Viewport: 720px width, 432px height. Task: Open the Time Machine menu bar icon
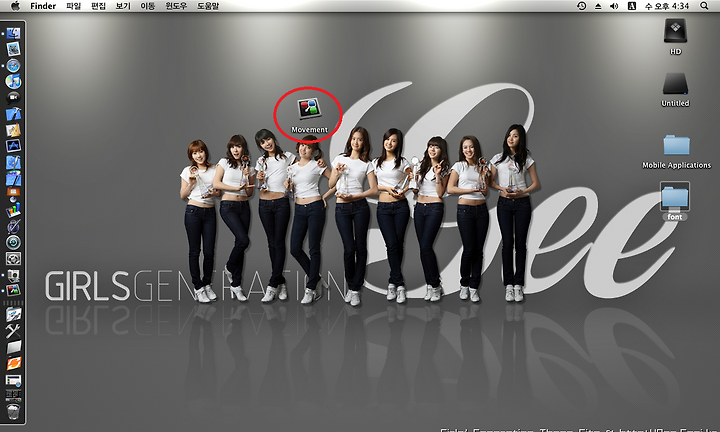(581, 6)
